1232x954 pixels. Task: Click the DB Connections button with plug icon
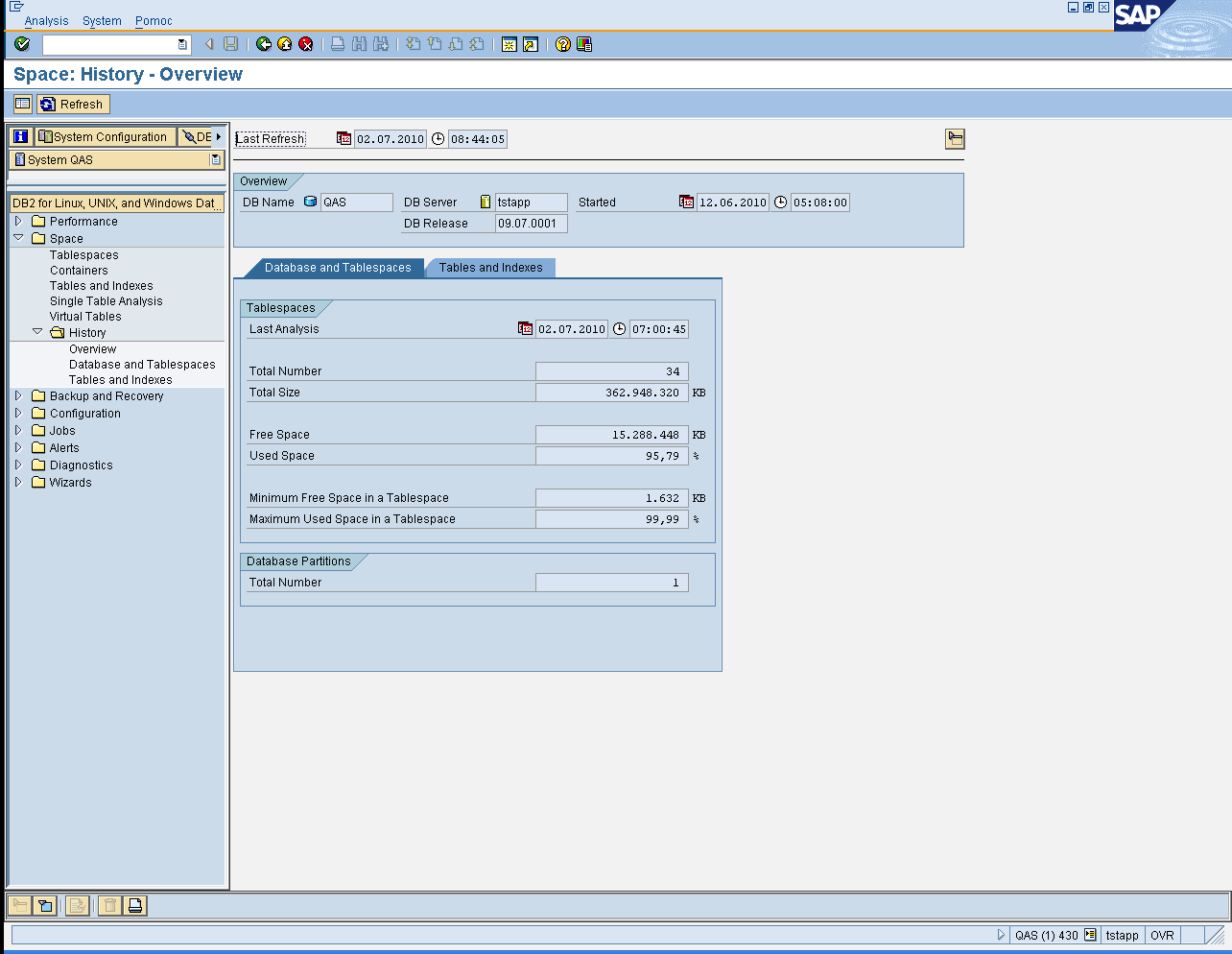[x=198, y=136]
